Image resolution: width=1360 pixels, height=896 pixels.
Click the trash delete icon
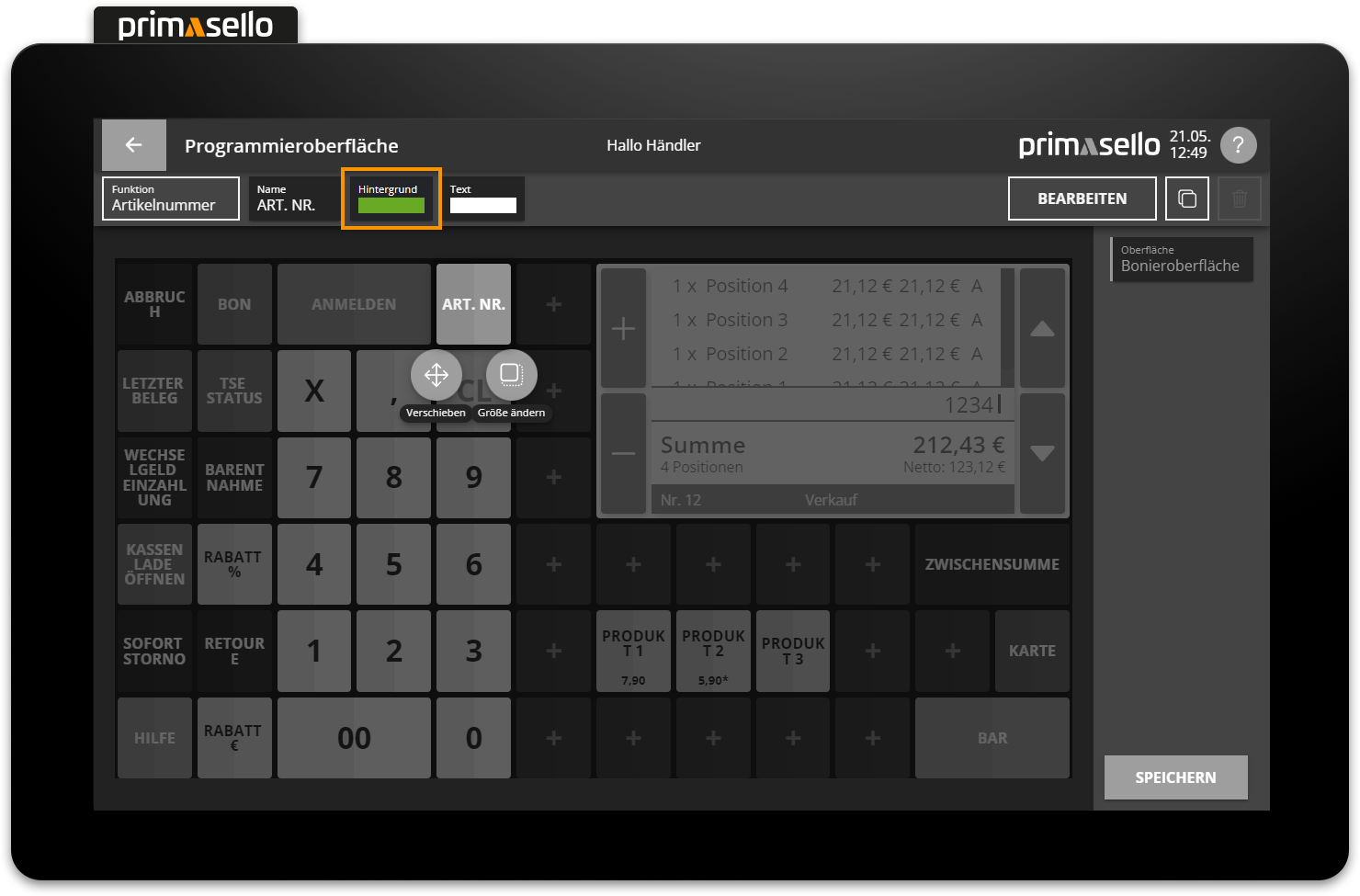coord(1239,198)
